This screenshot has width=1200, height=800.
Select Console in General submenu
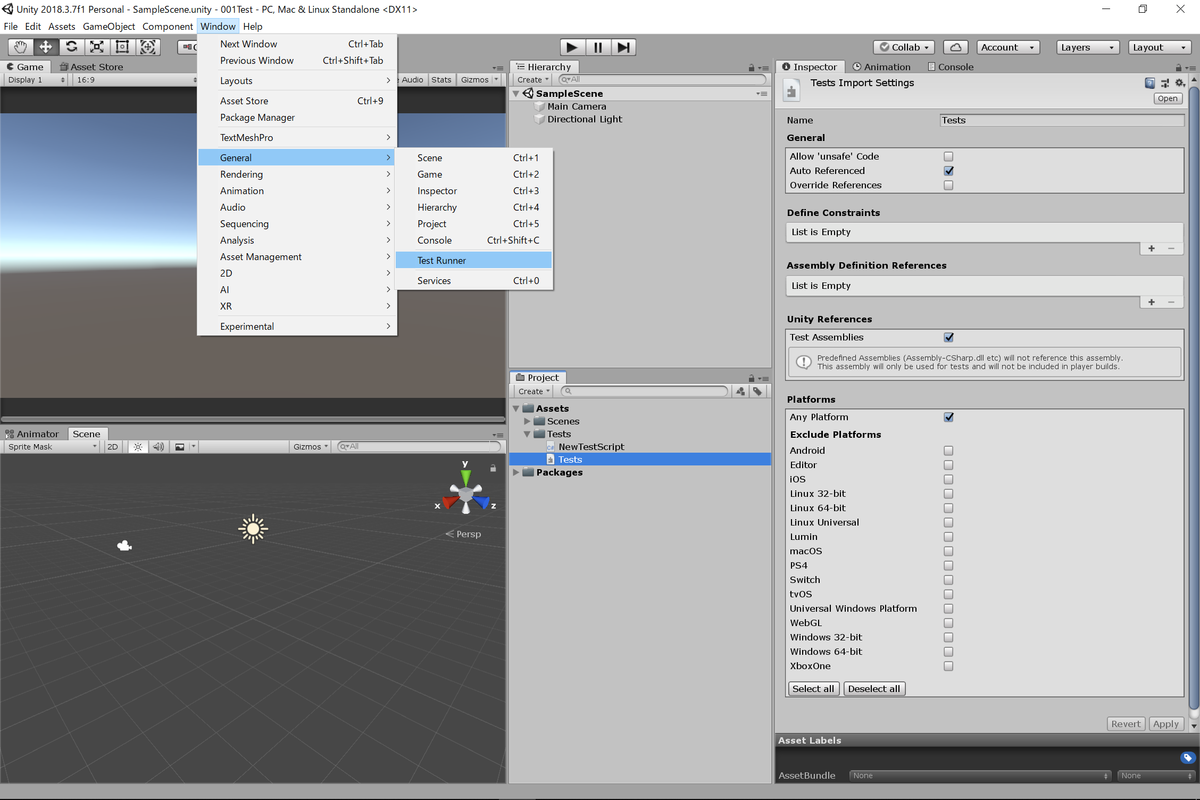(x=473, y=240)
